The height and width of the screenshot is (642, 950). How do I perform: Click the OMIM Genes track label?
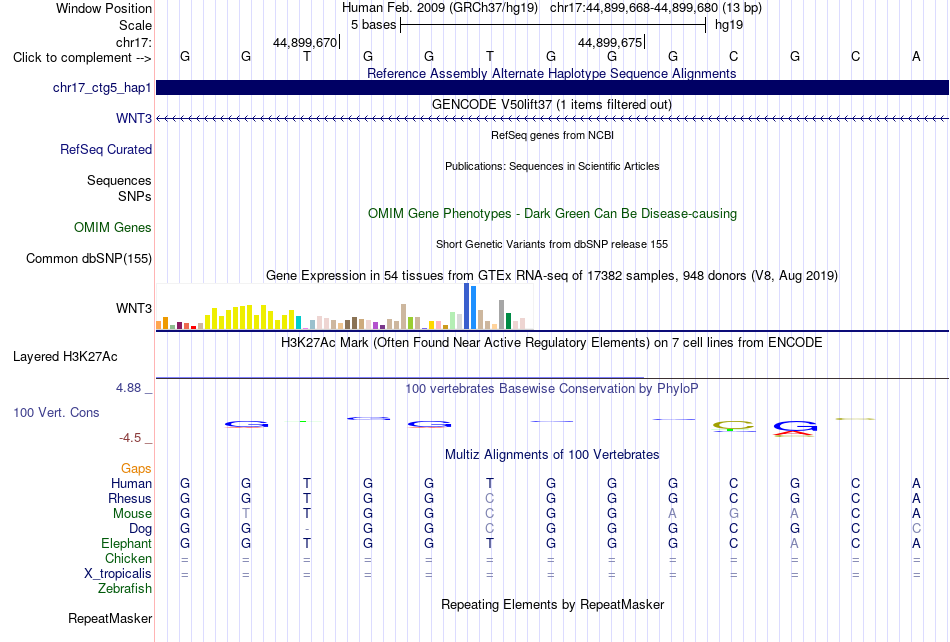(x=113, y=227)
